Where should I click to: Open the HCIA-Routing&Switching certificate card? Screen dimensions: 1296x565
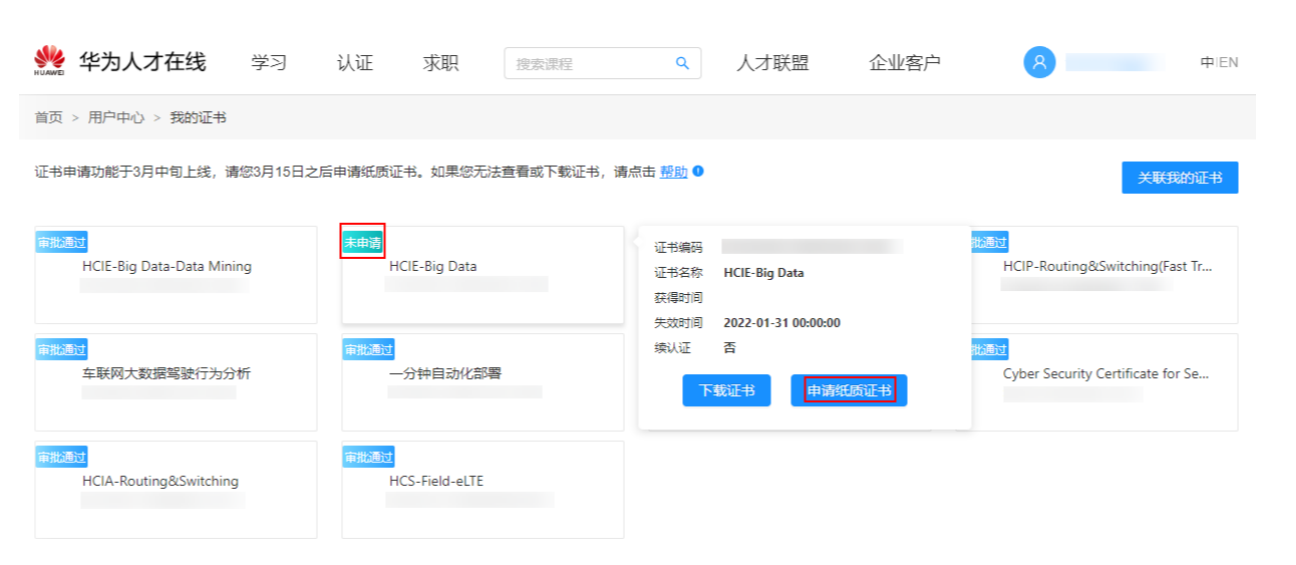pos(176,490)
